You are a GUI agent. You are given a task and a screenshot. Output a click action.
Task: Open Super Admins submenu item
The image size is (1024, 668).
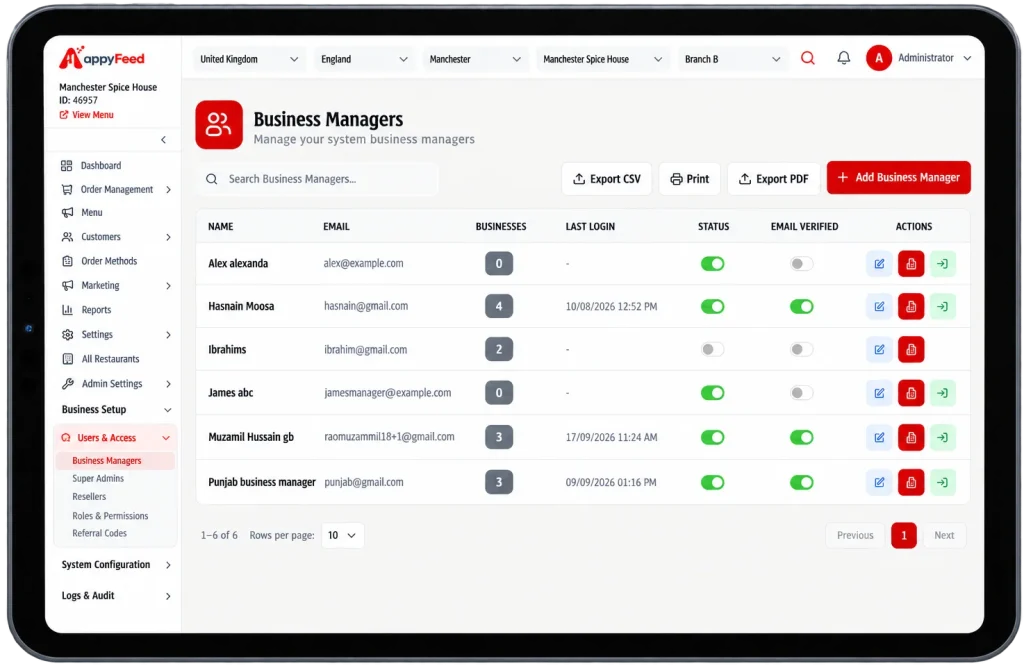98,479
